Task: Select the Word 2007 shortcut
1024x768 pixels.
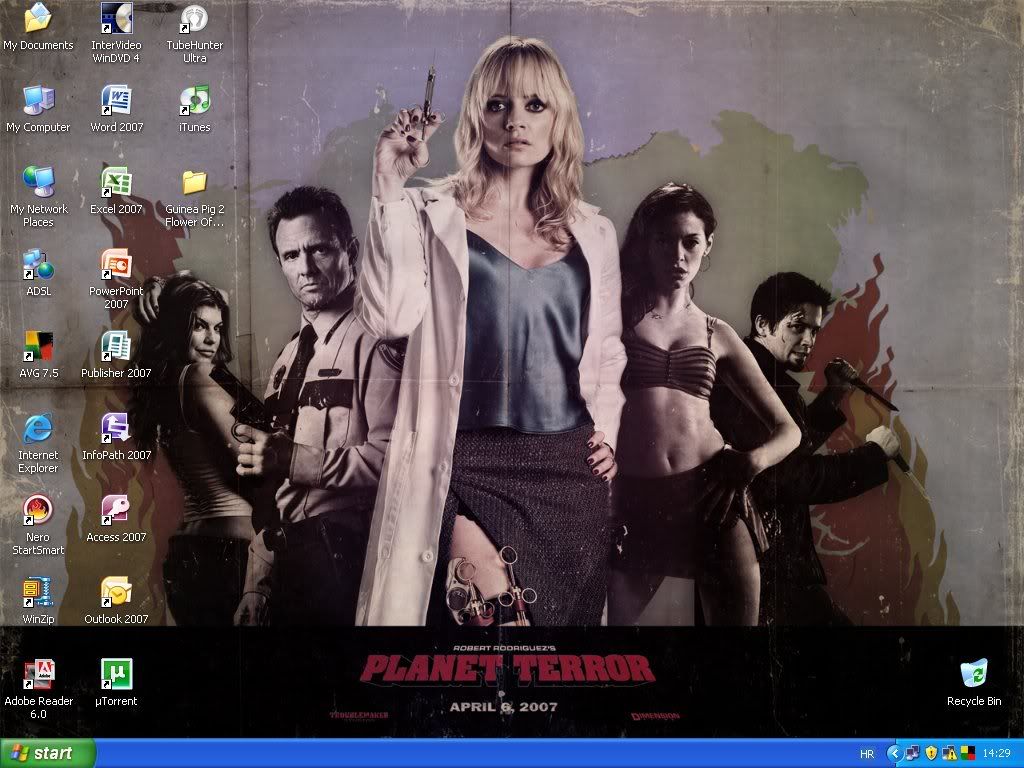Action: pos(116,100)
